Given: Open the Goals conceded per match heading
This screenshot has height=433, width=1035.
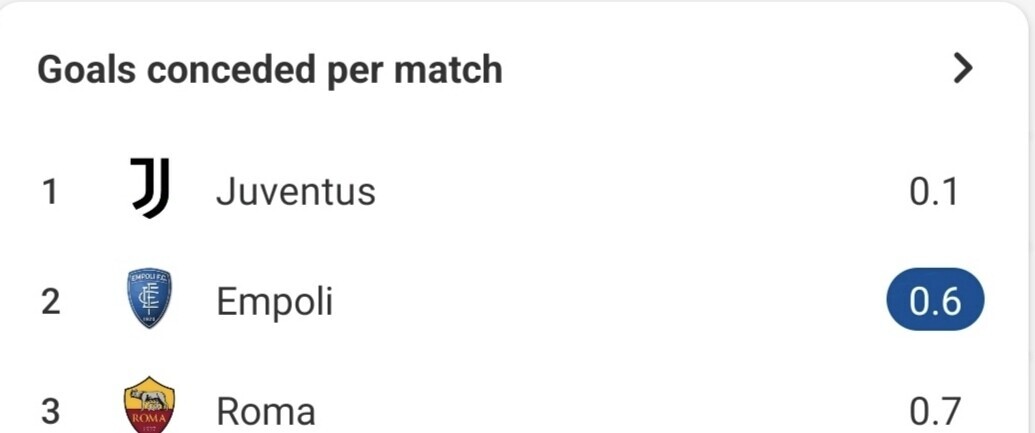Looking at the screenshot, I should click(270, 69).
